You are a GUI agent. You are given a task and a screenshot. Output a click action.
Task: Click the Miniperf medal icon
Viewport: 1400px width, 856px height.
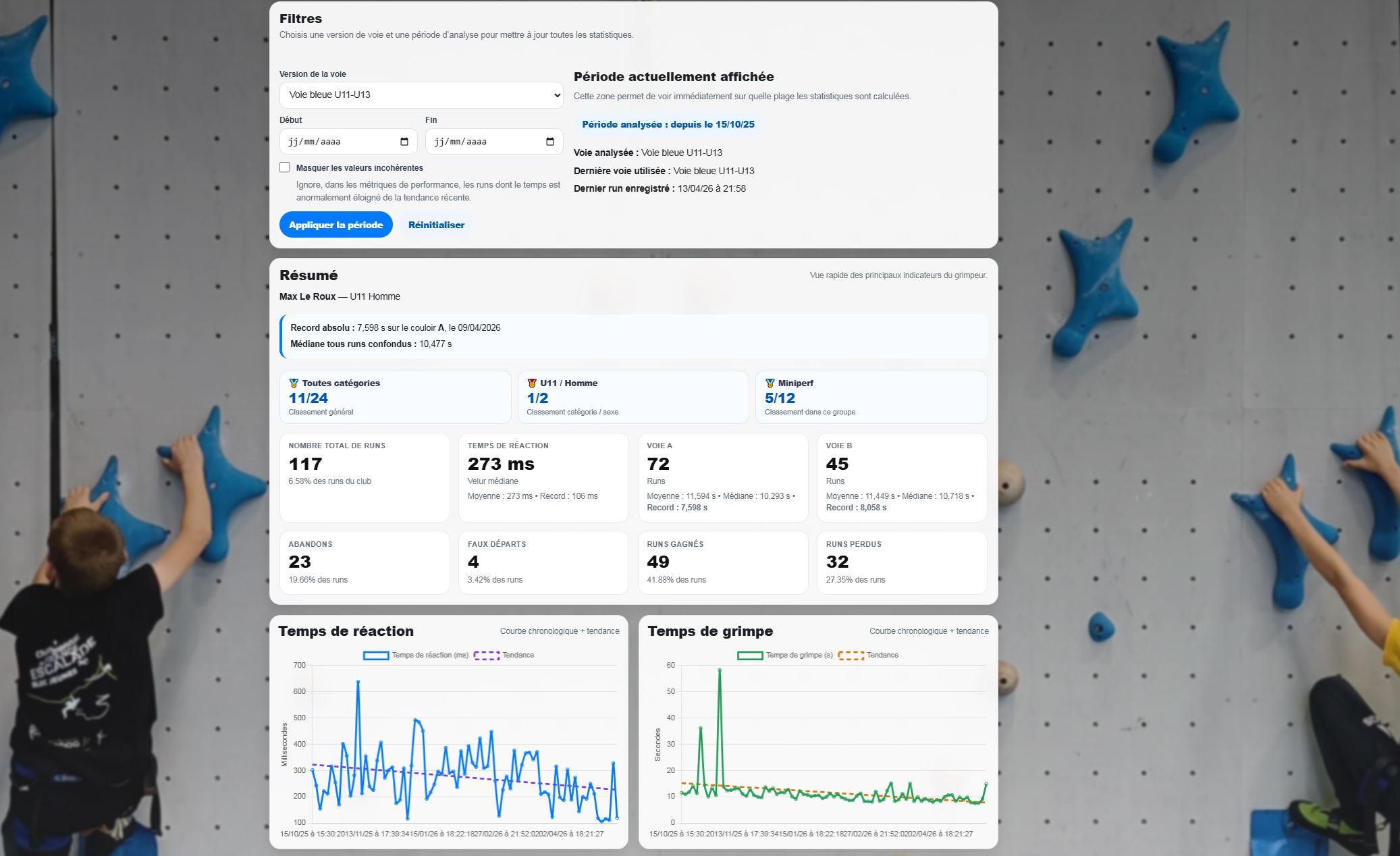pos(770,383)
